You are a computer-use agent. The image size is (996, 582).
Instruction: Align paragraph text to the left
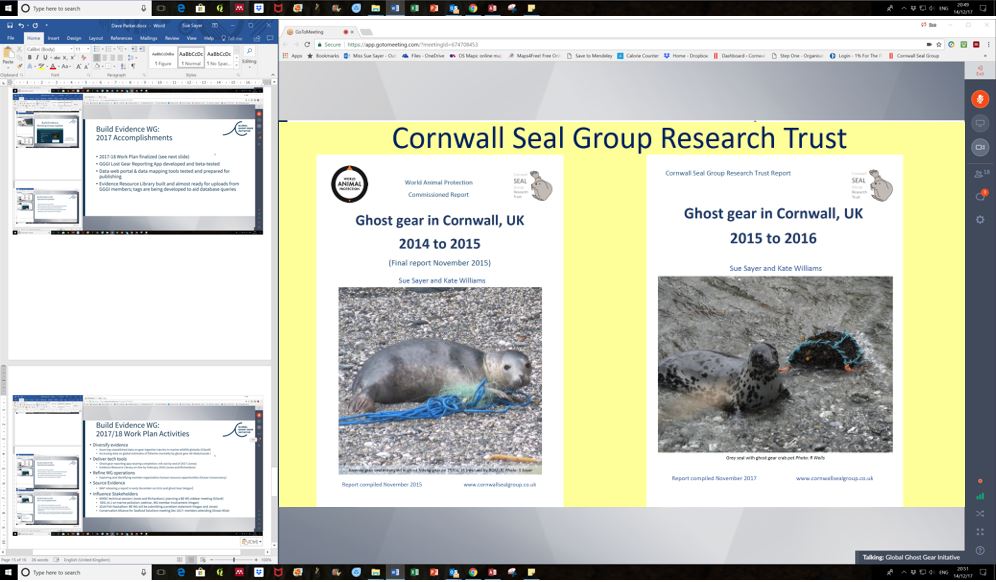coord(97,57)
